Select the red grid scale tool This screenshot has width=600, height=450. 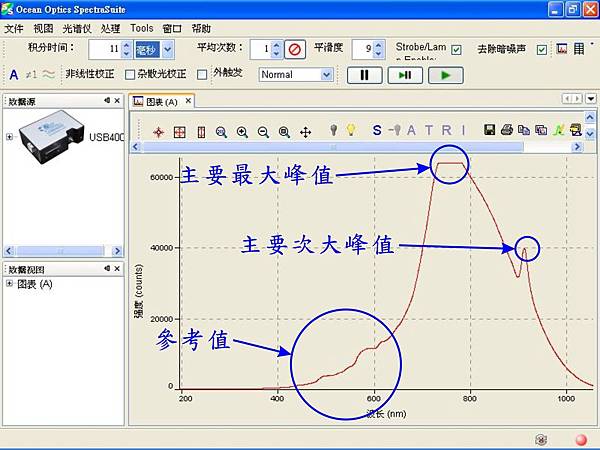click(x=179, y=132)
